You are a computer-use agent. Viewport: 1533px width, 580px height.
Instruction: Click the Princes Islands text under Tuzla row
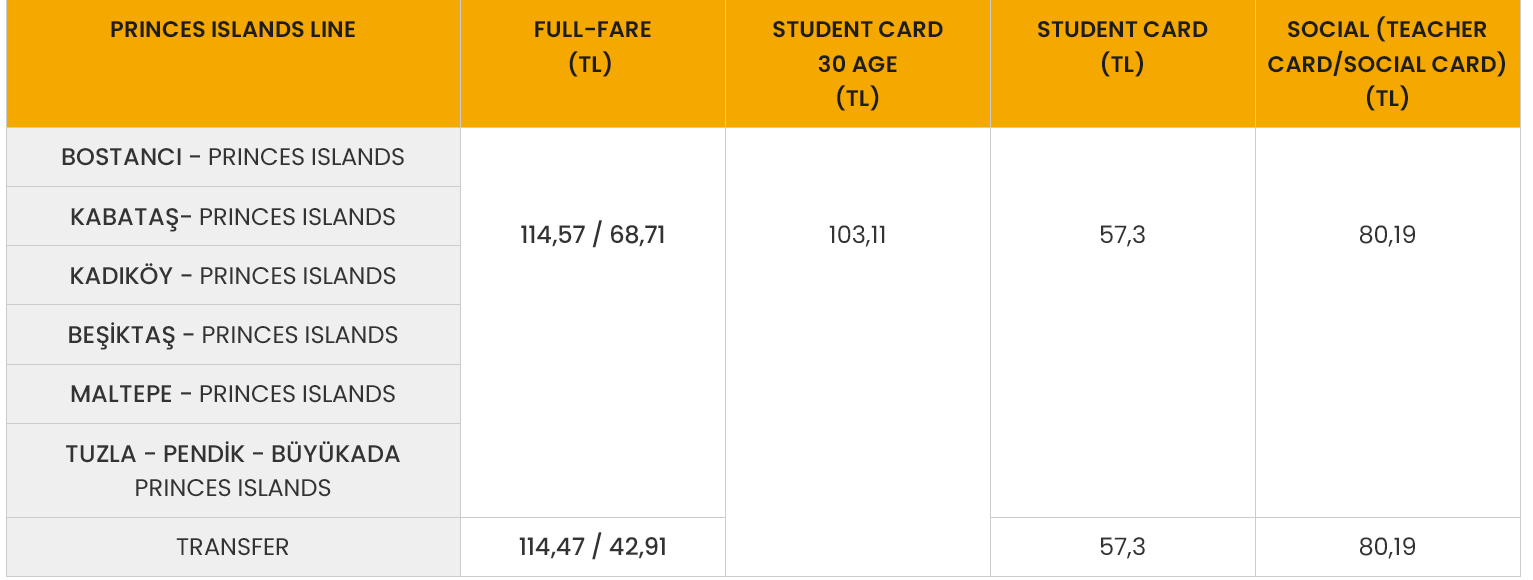233,488
